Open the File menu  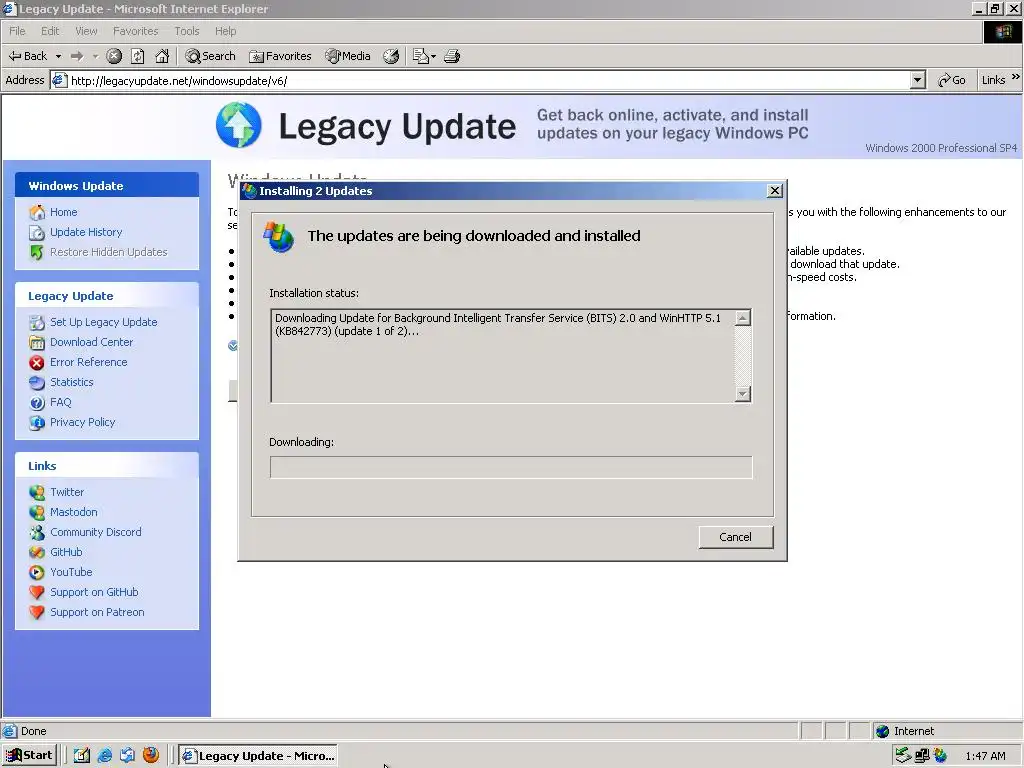pos(17,31)
